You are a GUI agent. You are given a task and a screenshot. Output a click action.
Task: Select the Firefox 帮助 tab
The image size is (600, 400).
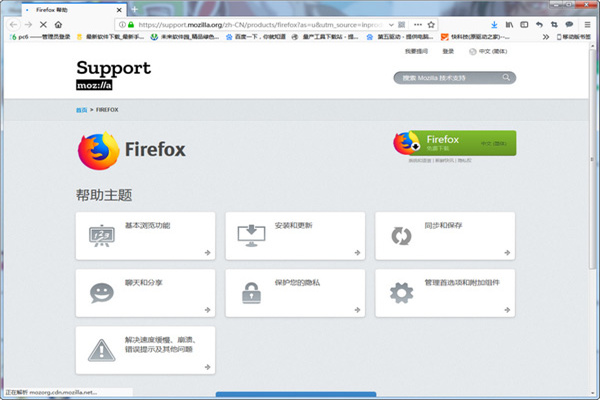click(73, 10)
